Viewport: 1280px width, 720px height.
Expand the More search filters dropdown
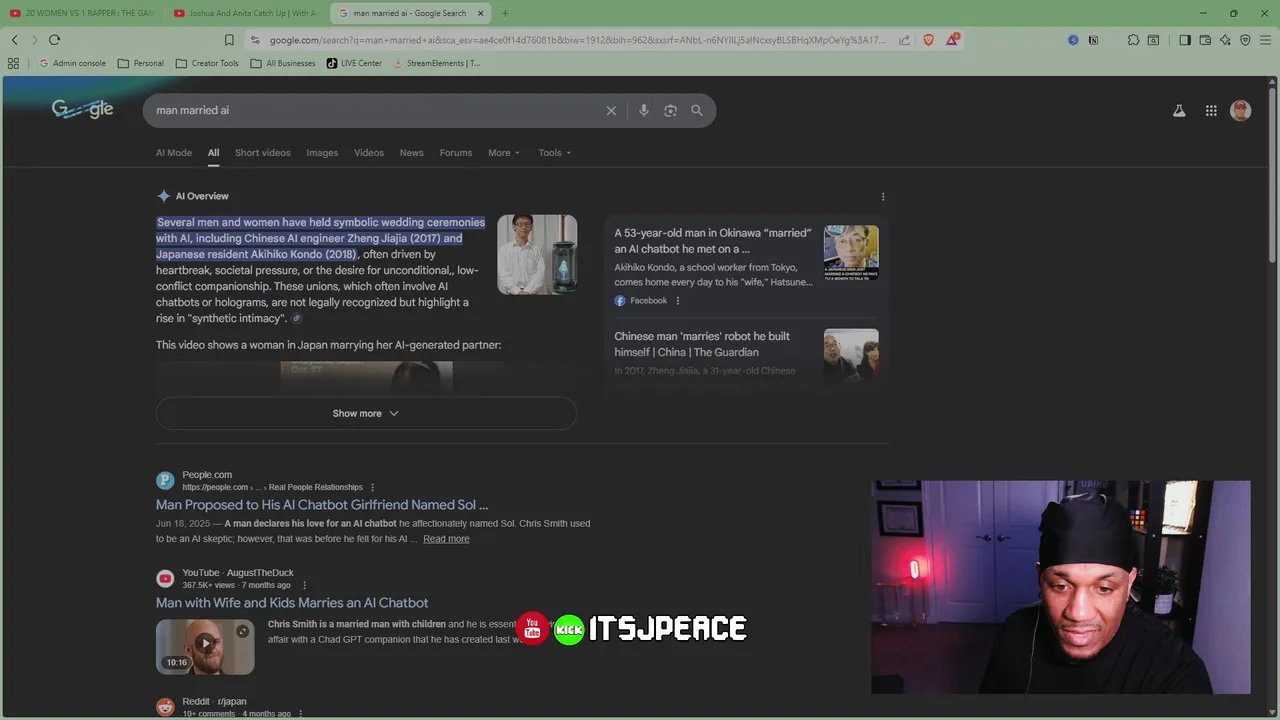pos(504,153)
